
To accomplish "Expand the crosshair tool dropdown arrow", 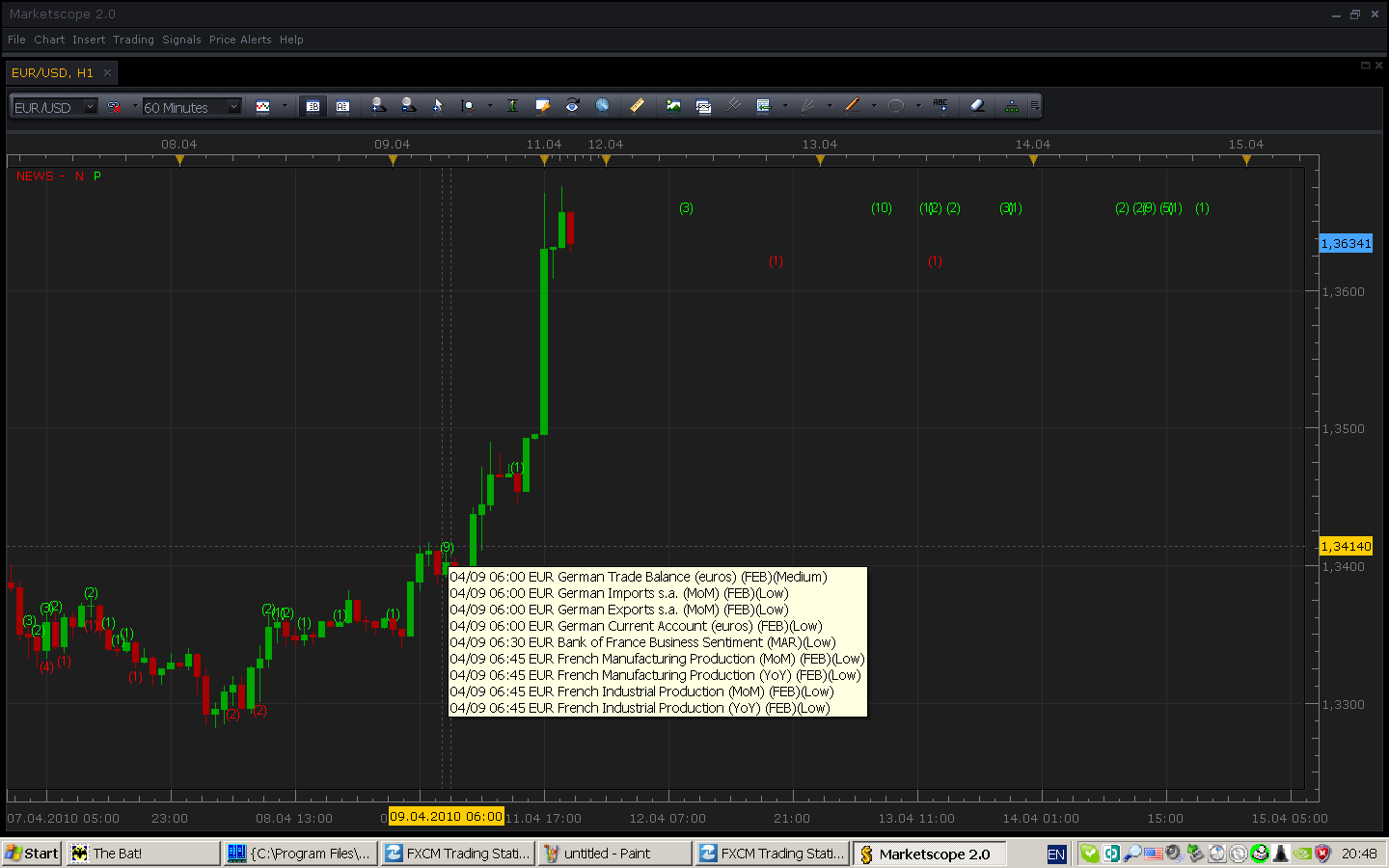I will click(x=490, y=106).
